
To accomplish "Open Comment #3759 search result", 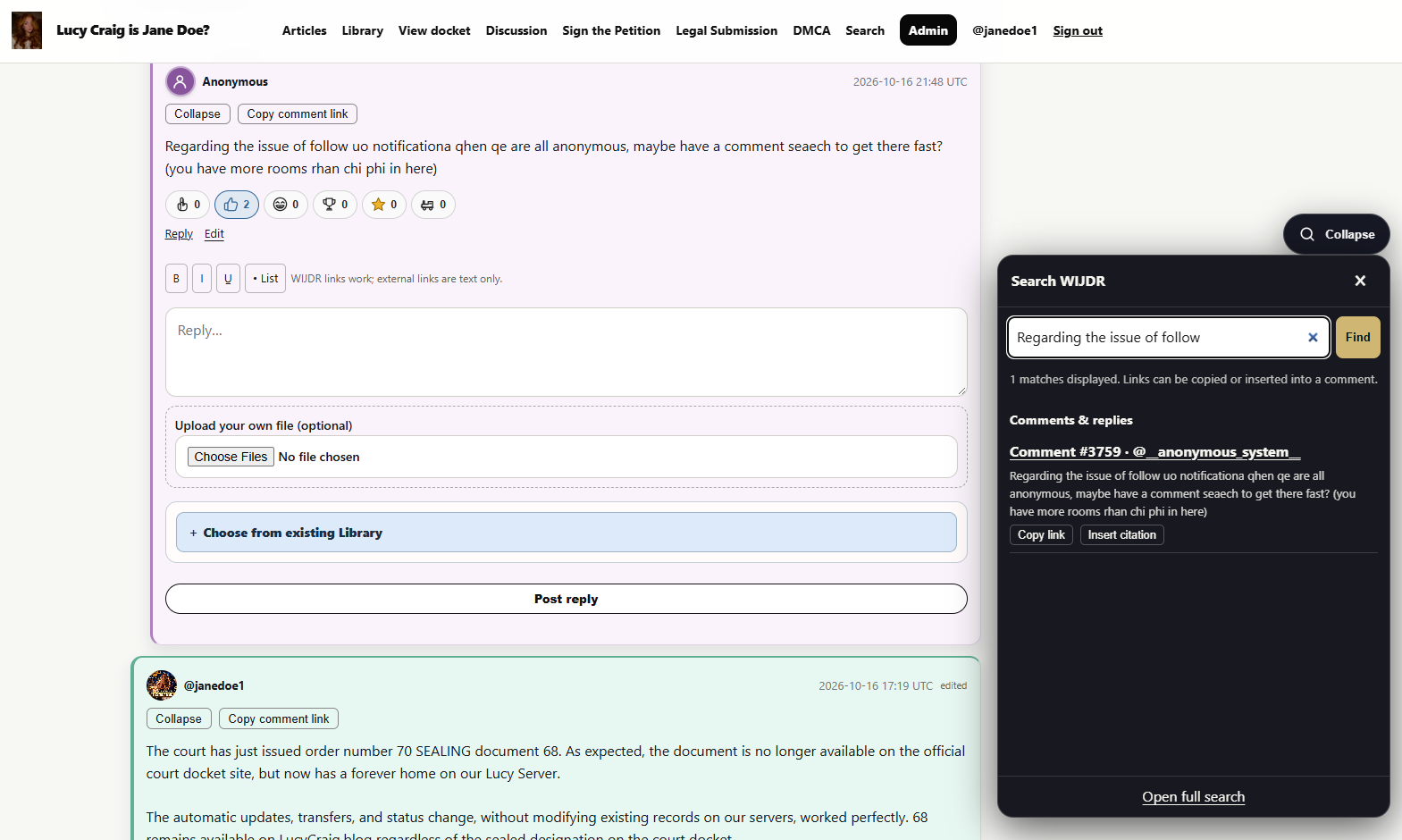I will (1155, 452).
